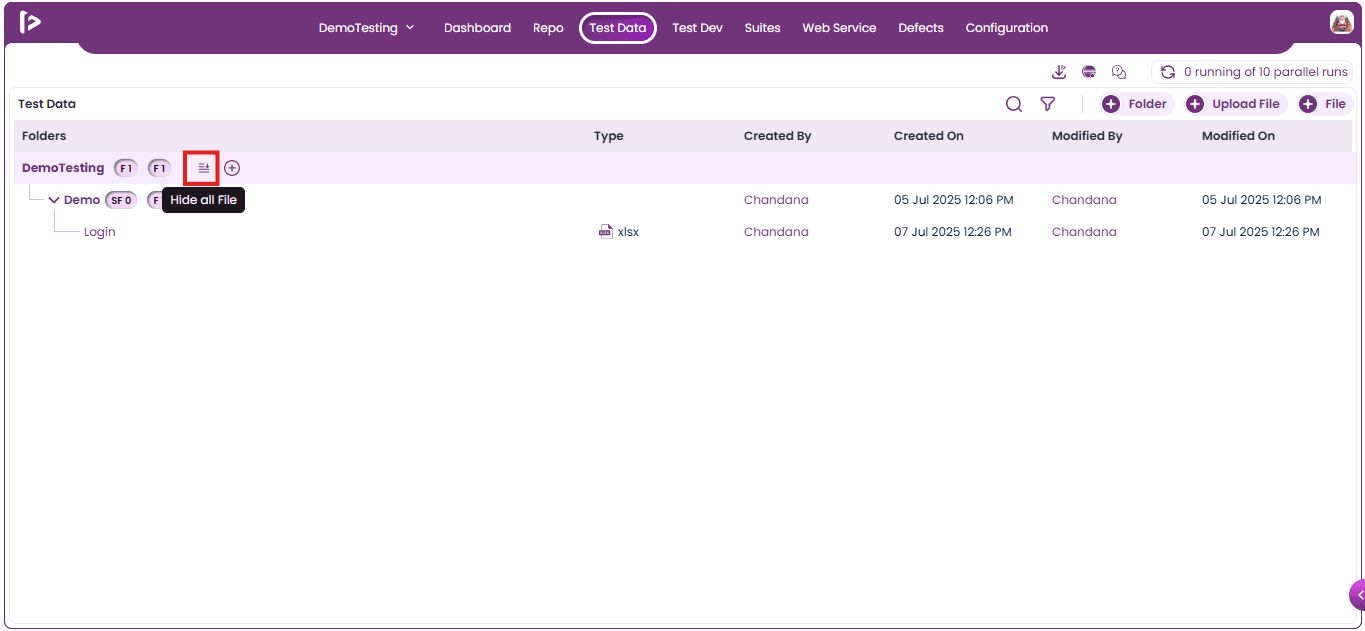The width and height of the screenshot is (1365, 631).
Task: Select the DemoTesting root folder
Action: 63,168
